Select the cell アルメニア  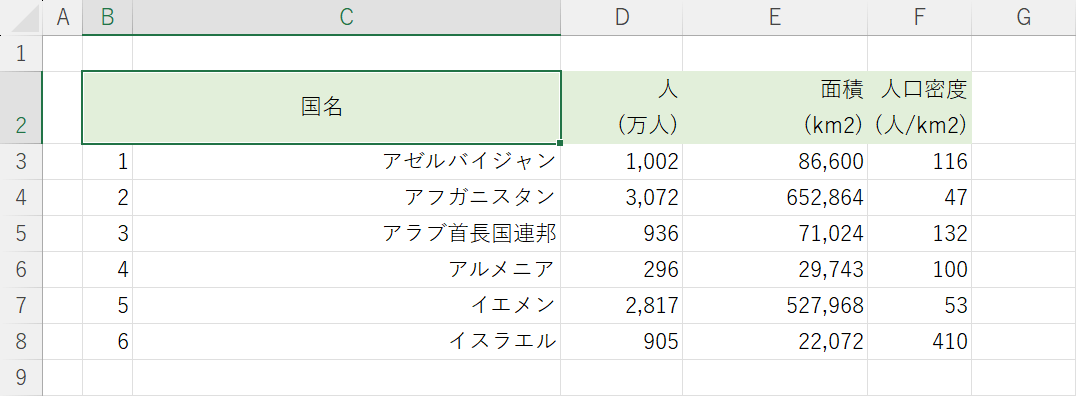pos(347,269)
